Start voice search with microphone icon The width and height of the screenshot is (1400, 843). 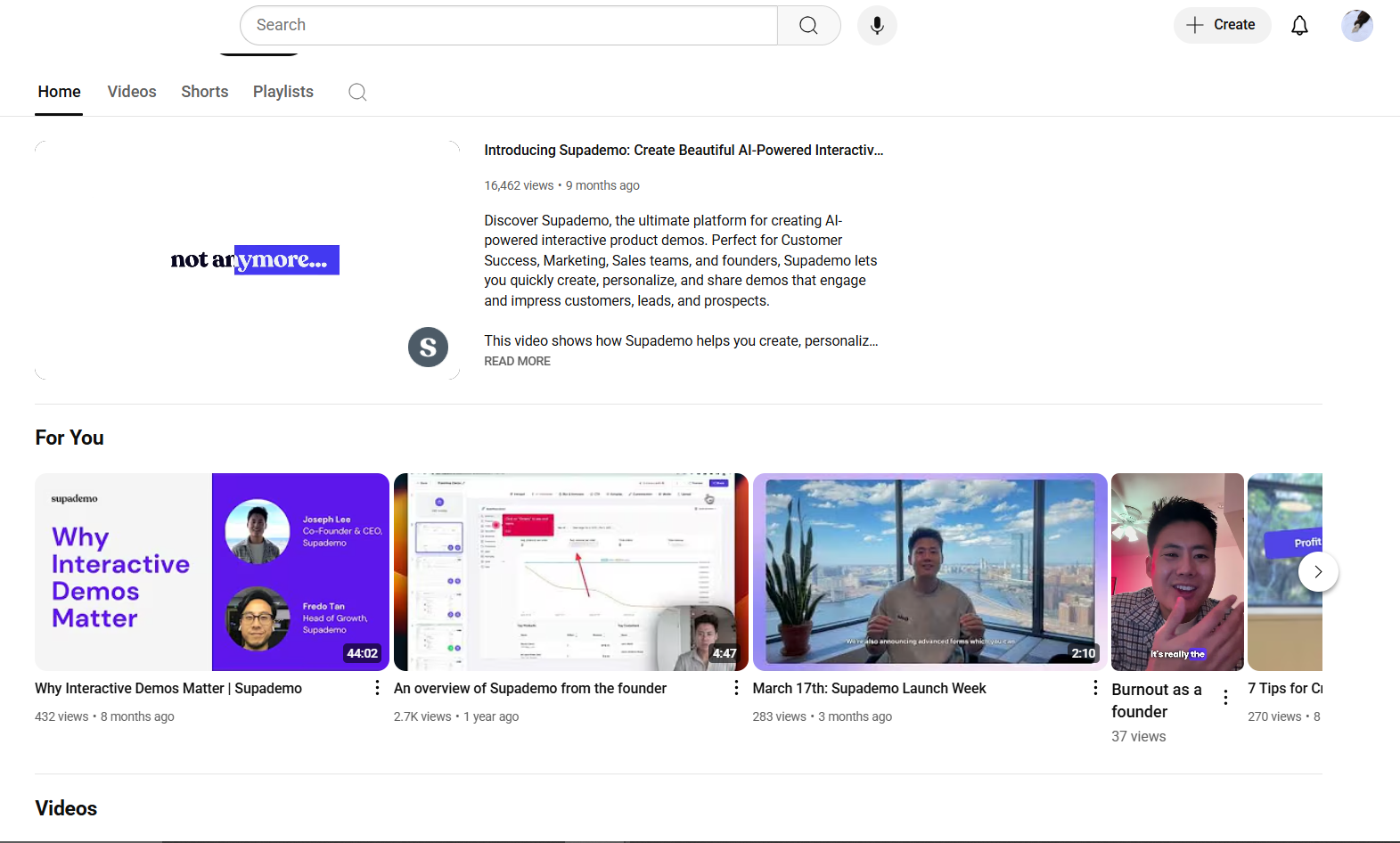click(x=877, y=25)
